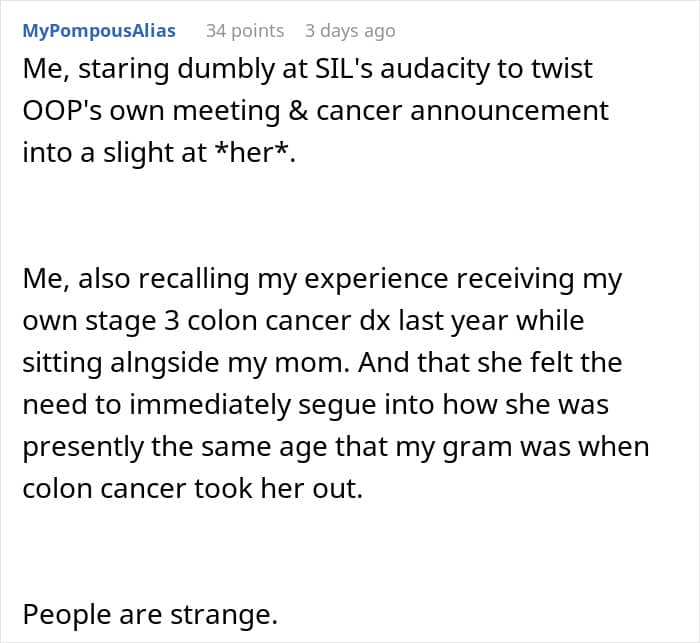Click the word audacity in first line
The image size is (700, 643).
(x=451, y=69)
